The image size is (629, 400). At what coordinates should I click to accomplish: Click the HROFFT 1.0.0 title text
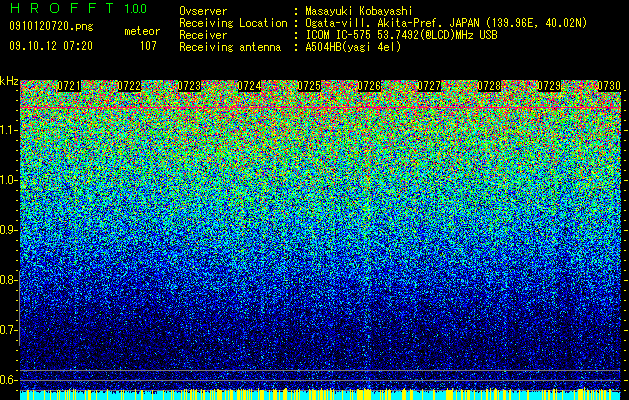[x=78, y=8]
